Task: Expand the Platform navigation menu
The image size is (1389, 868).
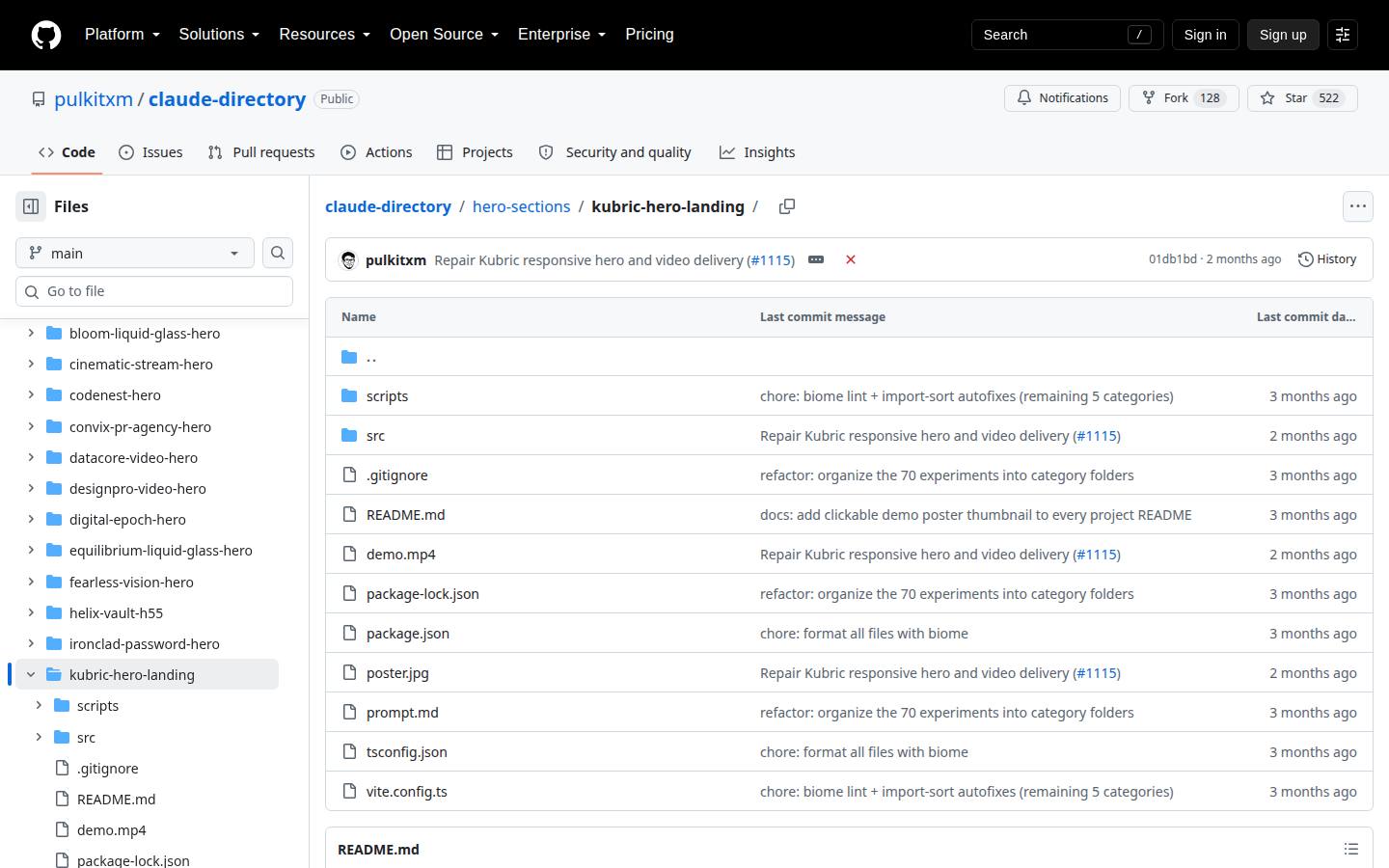Action: tap(123, 35)
